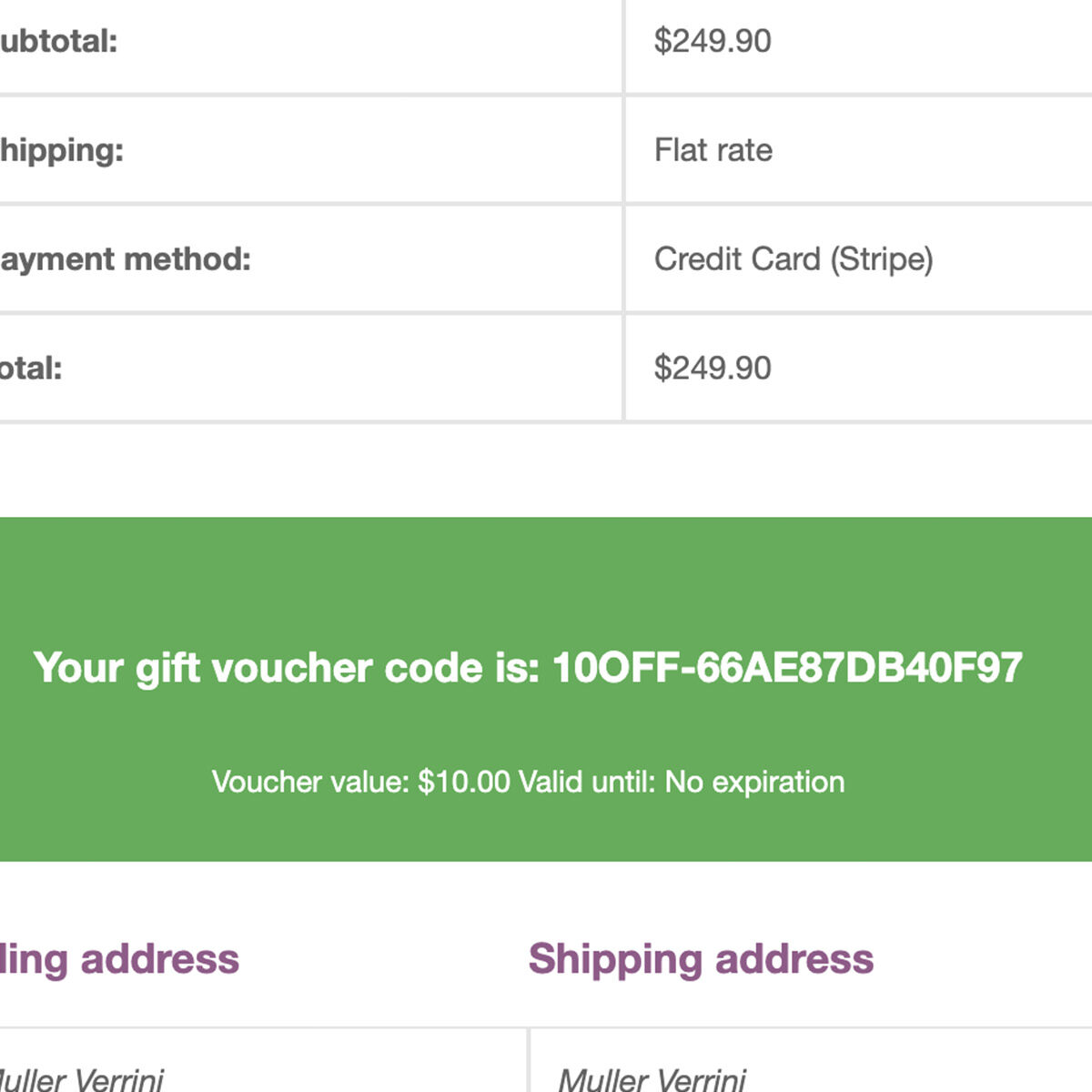Viewport: 1092px width, 1092px height.
Task: Click the 'No expiration' text
Action: click(x=754, y=782)
